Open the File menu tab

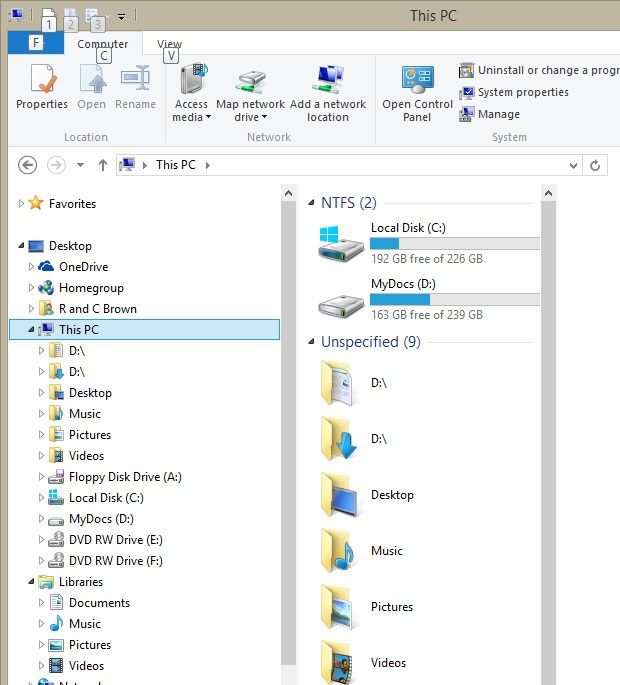coord(36,43)
